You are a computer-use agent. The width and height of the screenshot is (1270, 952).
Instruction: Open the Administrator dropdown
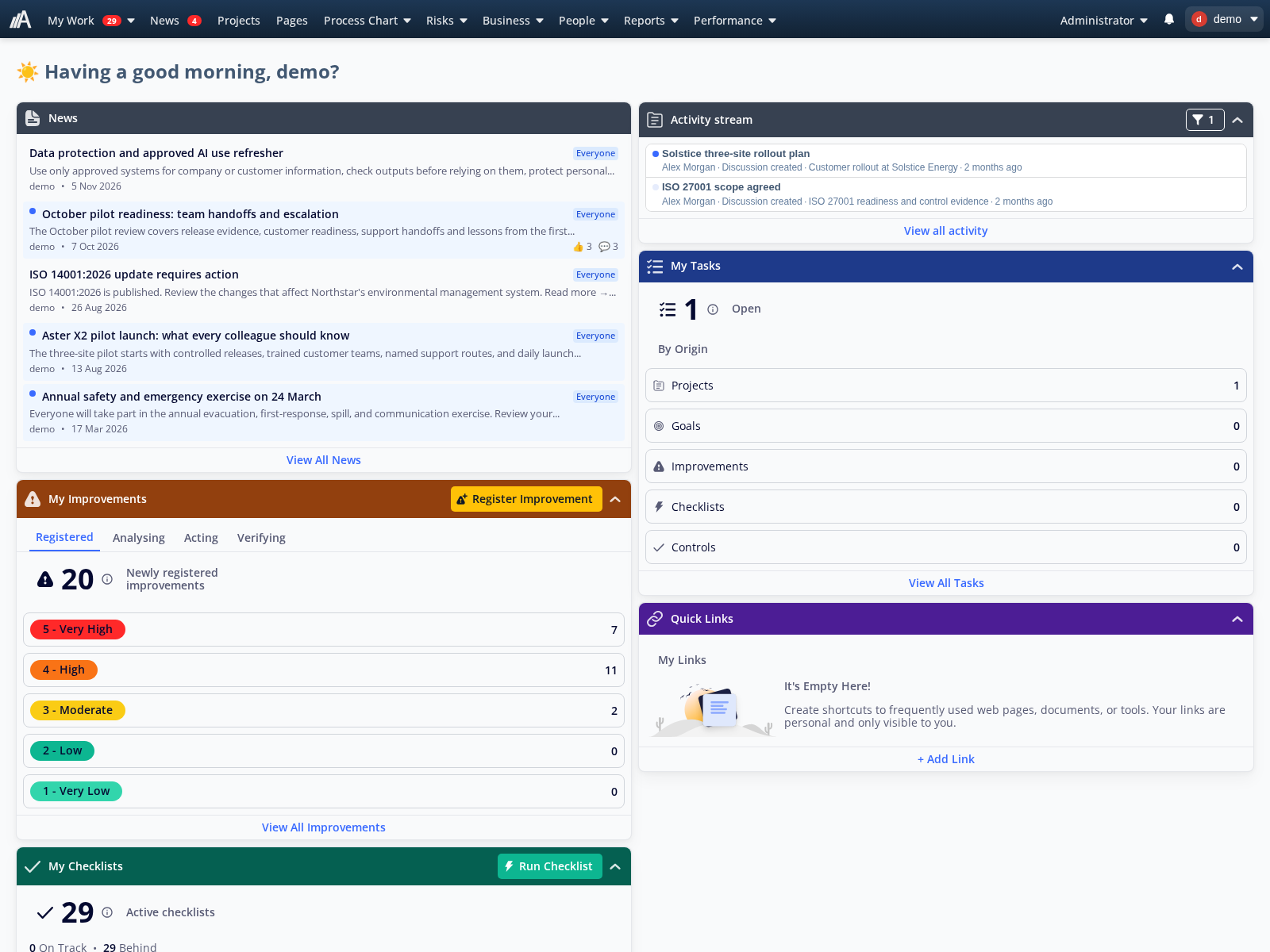click(1103, 21)
